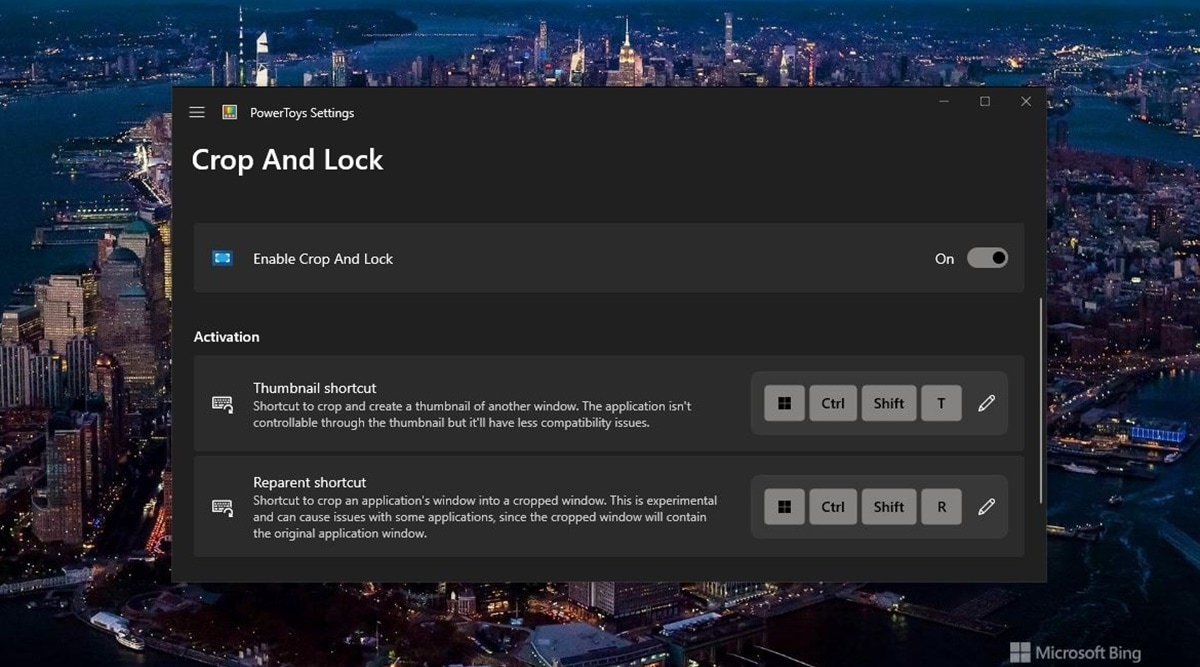Click the settings page vertical scrollbar
The image size is (1200, 667).
pos(1040,400)
